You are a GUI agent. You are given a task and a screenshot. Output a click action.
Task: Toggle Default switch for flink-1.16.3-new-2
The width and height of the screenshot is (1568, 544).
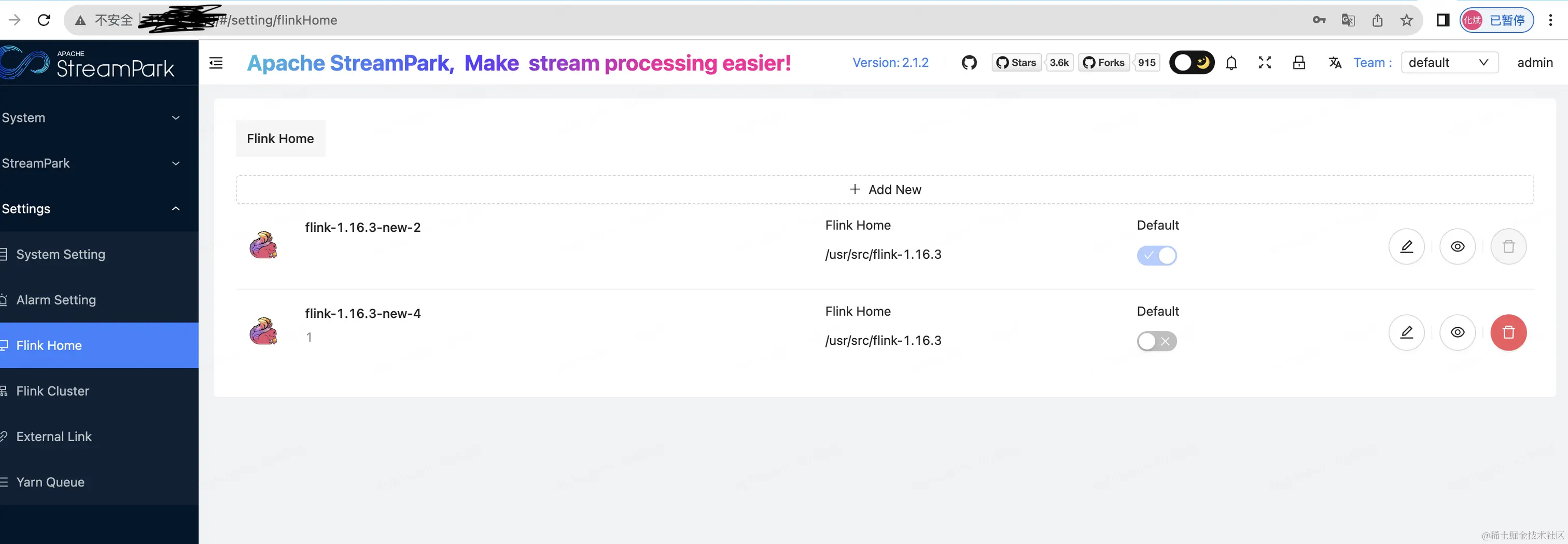pos(1156,256)
